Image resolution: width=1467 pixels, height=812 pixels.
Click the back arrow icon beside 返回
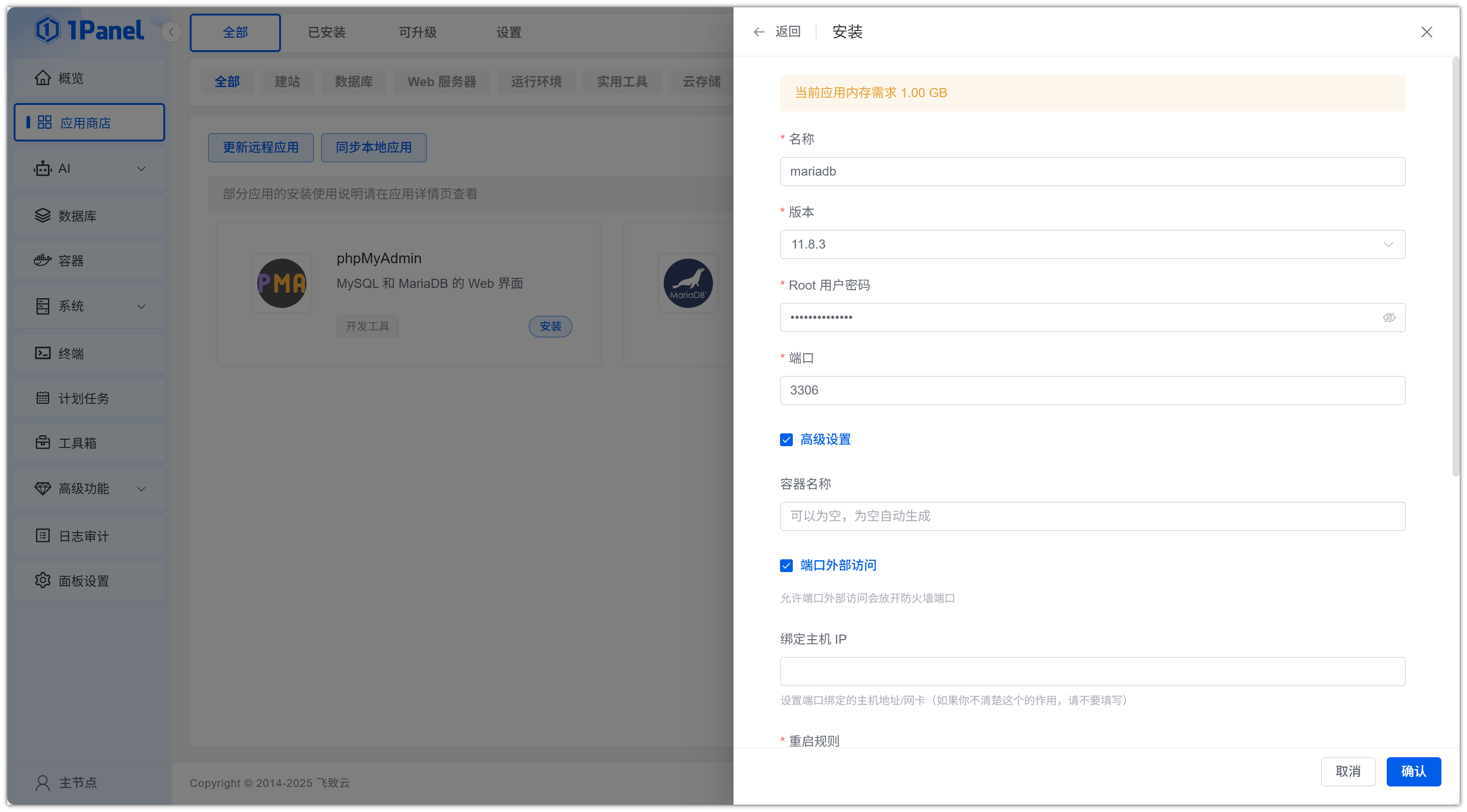tap(759, 32)
